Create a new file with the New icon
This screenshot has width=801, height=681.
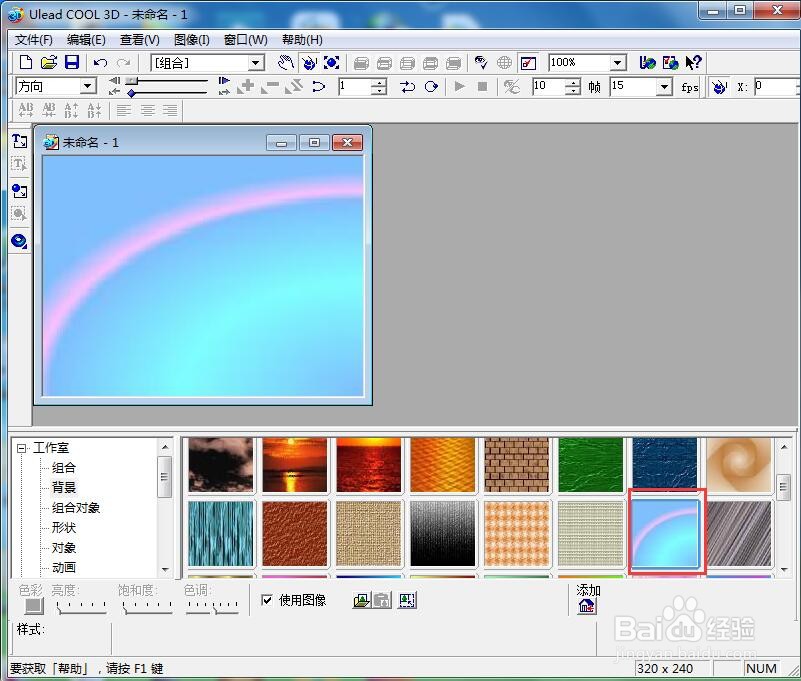(26, 62)
